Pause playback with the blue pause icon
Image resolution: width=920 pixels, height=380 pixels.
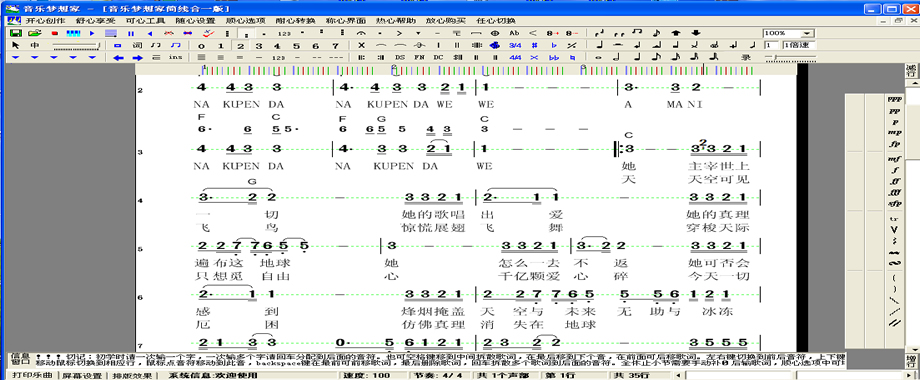point(131,33)
